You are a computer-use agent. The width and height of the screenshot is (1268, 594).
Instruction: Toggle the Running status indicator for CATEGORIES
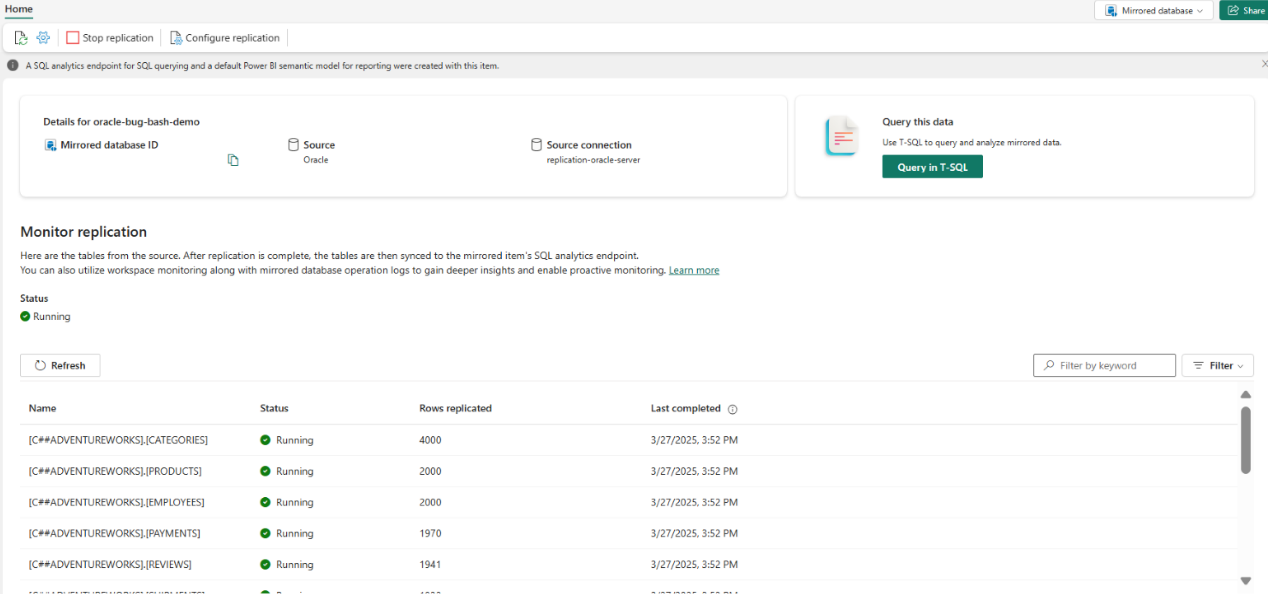click(x=265, y=440)
